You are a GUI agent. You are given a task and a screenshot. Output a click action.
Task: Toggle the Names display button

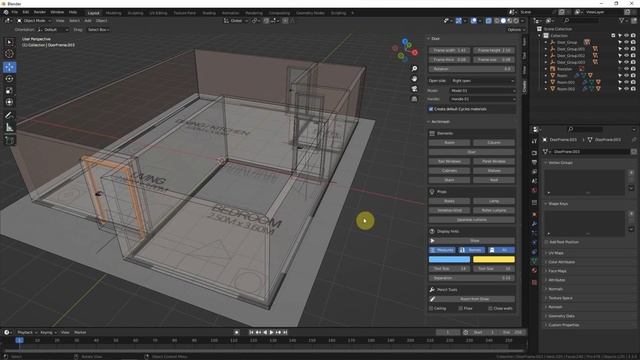click(471, 250)
